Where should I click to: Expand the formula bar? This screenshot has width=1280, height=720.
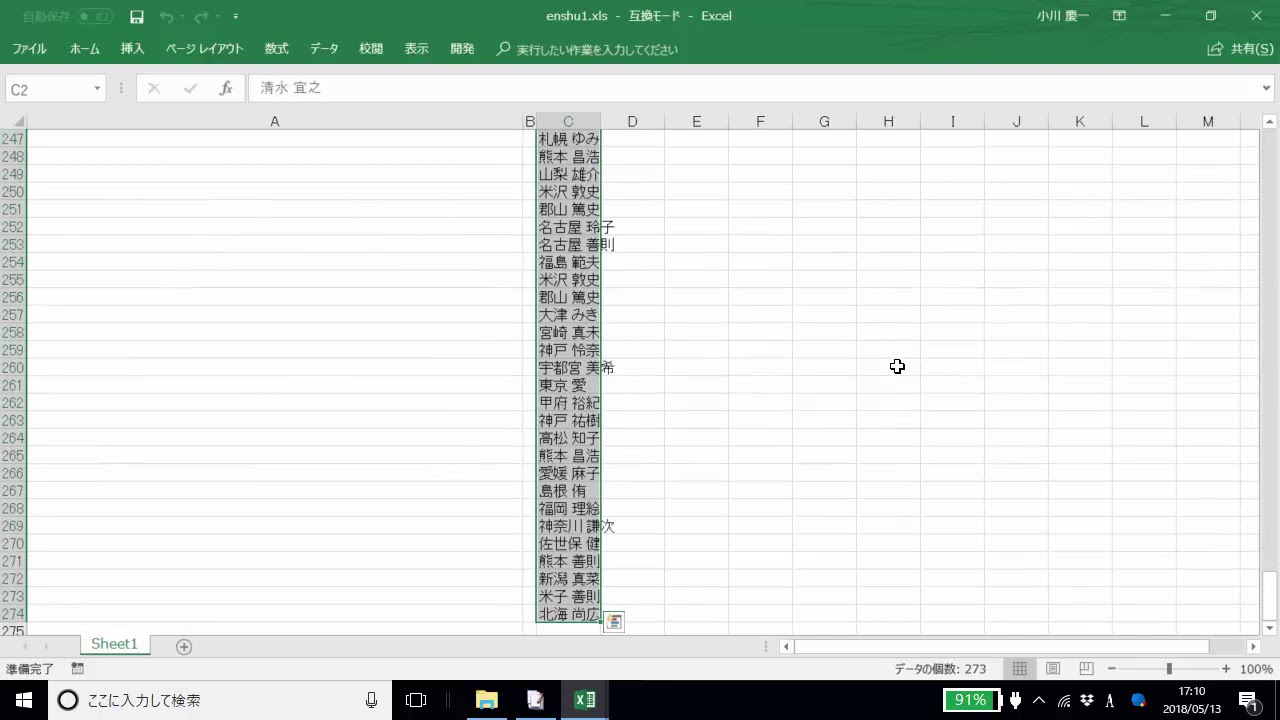pyautogui.click(x=1267, y=89)
